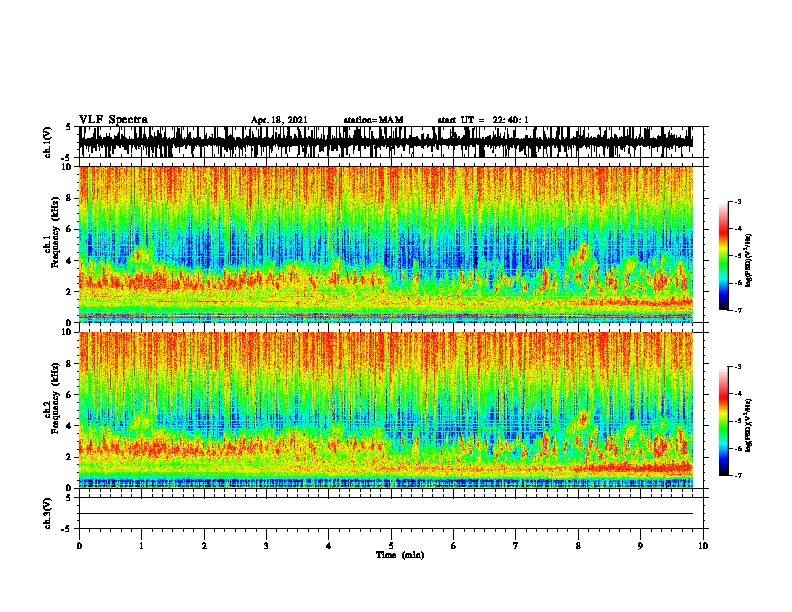Click the "ch.1(V)" waveform axis label
792x612 pixels.
47,142
